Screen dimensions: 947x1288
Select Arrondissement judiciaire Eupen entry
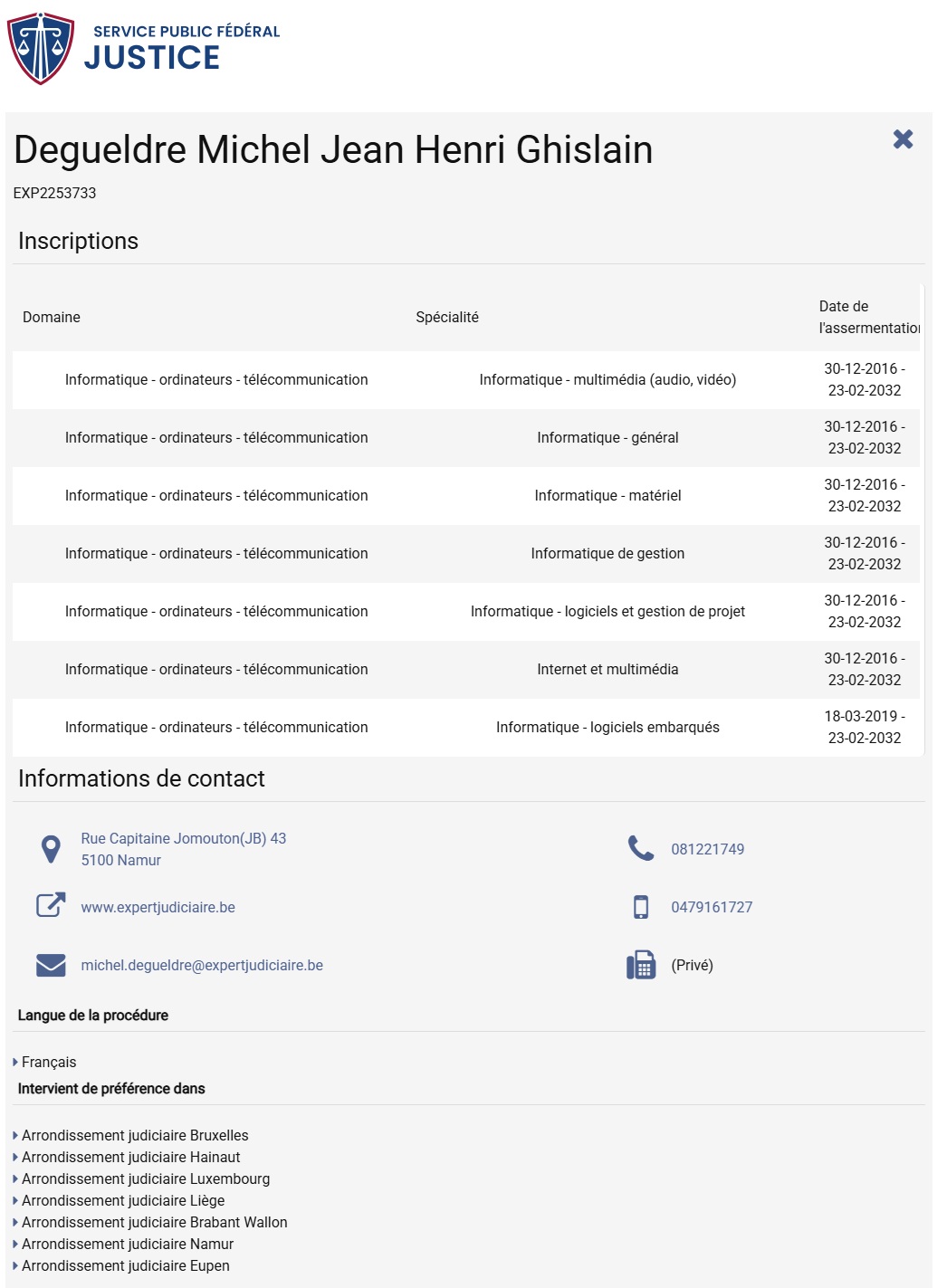(126, 1265)
